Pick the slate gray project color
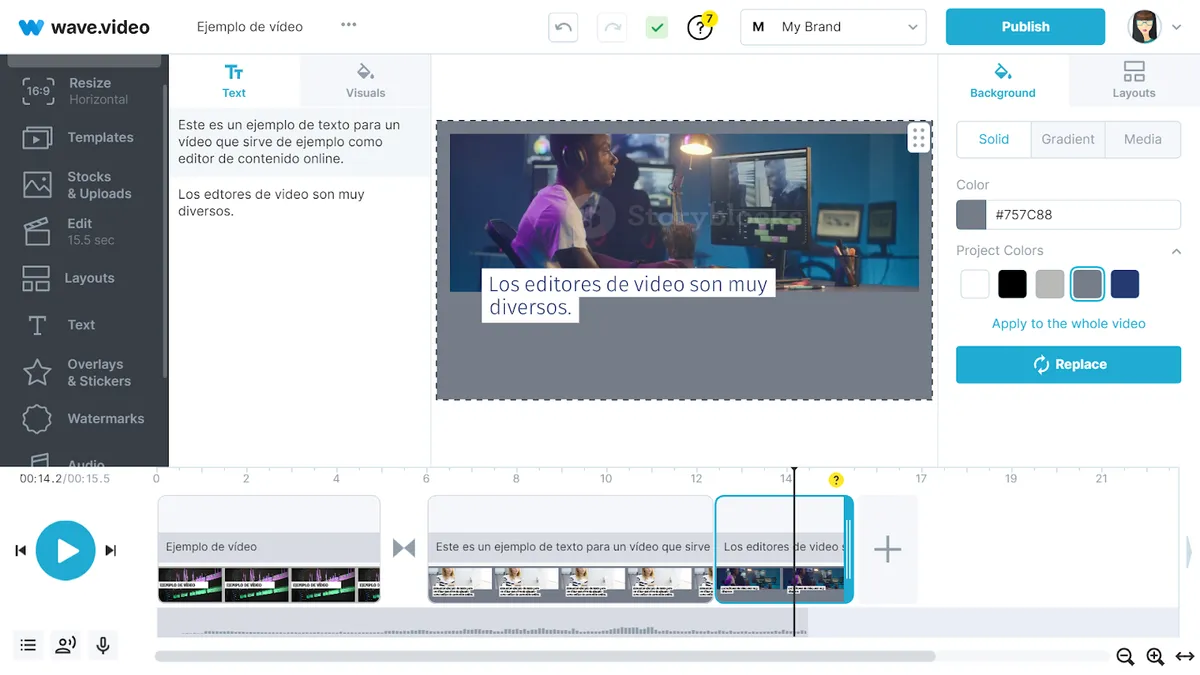 [x=1087, y=284]
